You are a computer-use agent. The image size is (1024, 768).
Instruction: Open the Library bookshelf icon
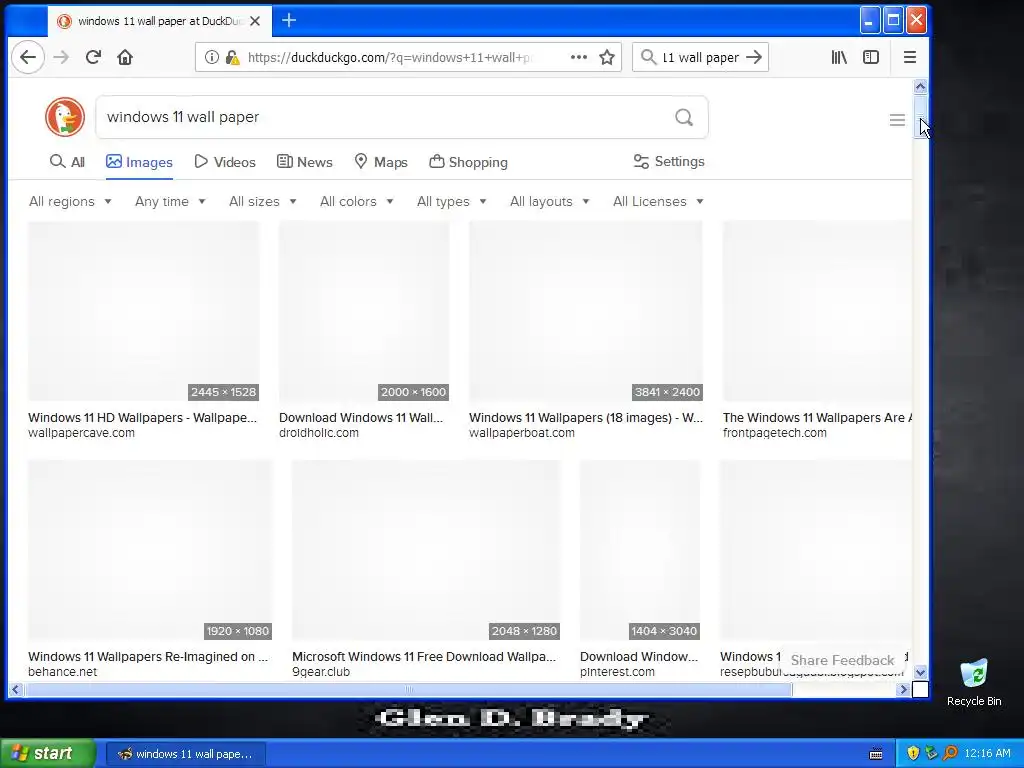[839, 57]
